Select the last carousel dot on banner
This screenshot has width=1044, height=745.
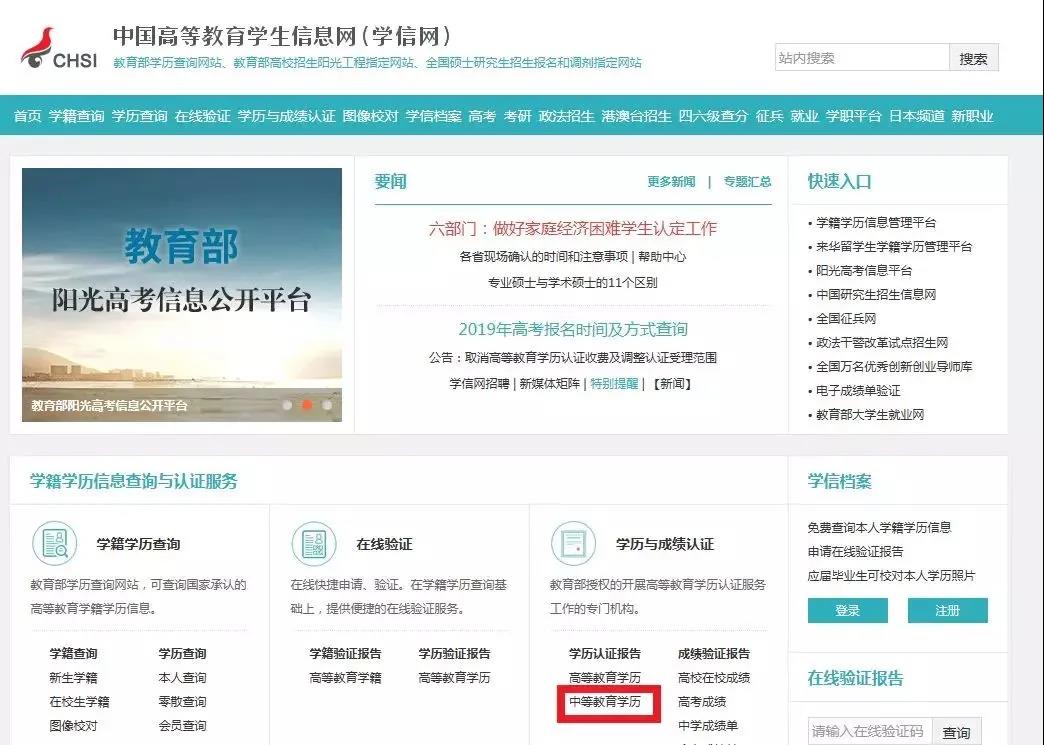click(x=327, y=405)
